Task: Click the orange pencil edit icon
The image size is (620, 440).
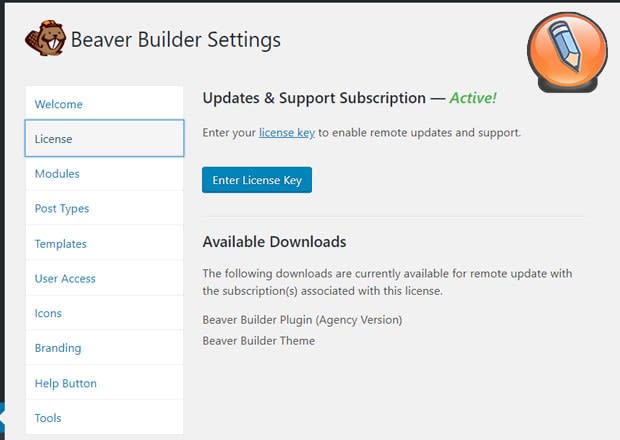Action: 567,51
